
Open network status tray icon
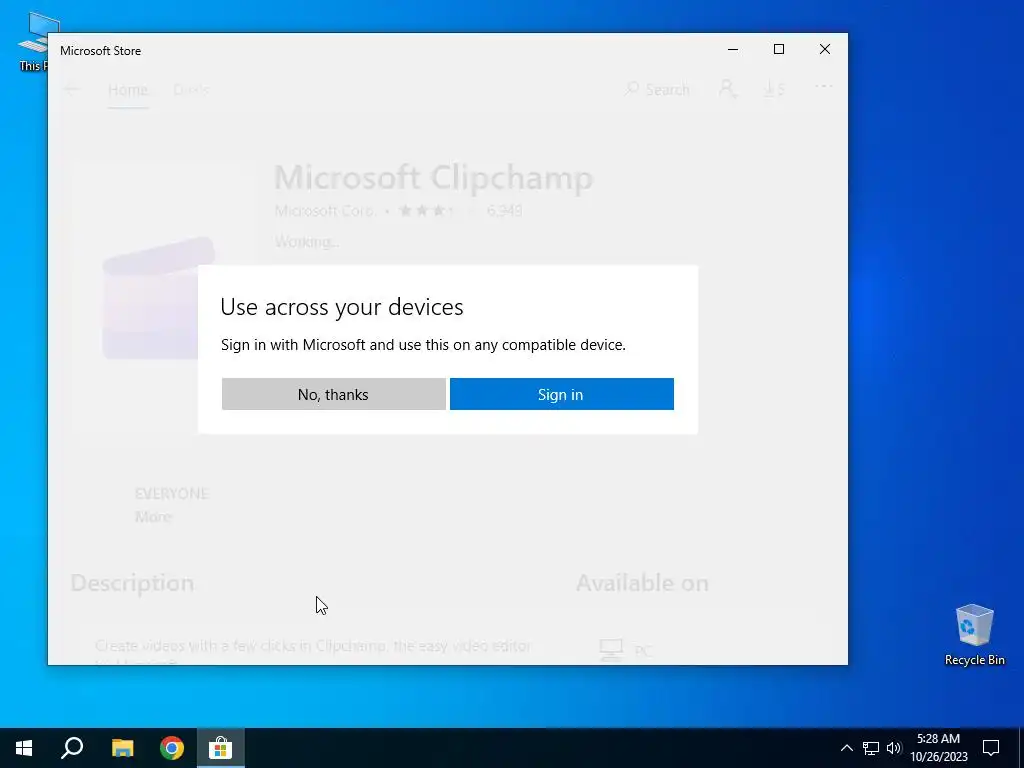[871, 748]
